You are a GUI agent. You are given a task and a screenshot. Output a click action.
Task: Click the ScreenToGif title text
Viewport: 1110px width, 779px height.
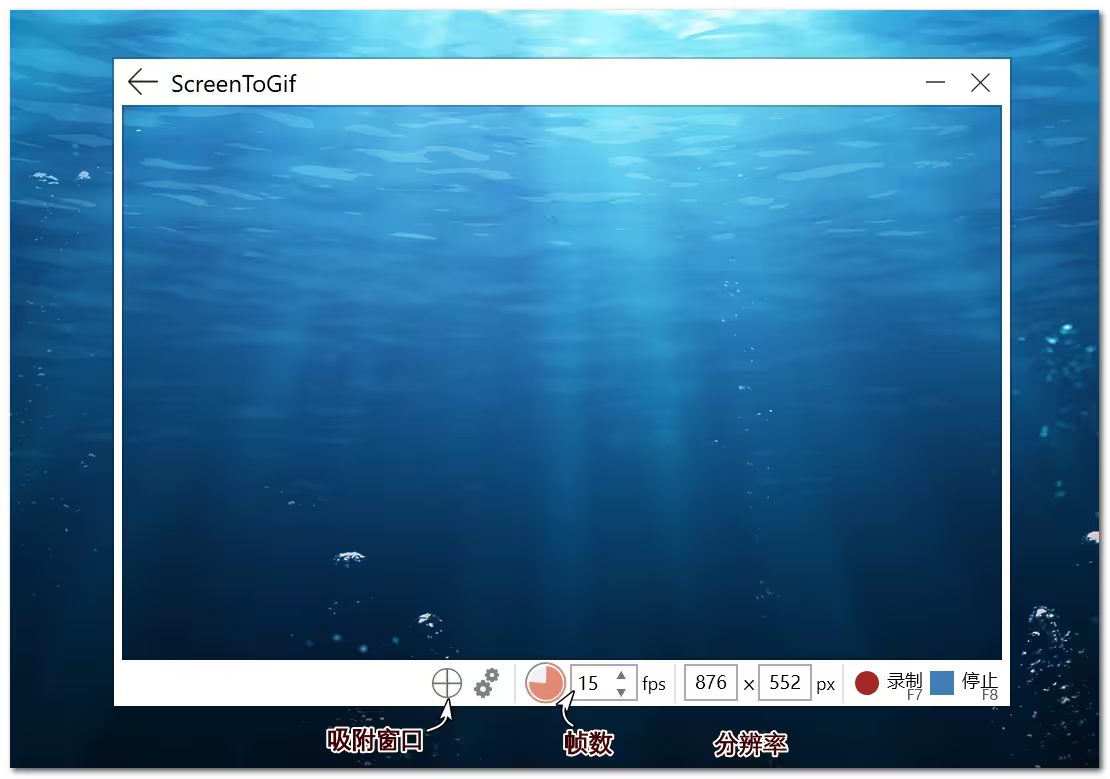(x=234, y=84)
